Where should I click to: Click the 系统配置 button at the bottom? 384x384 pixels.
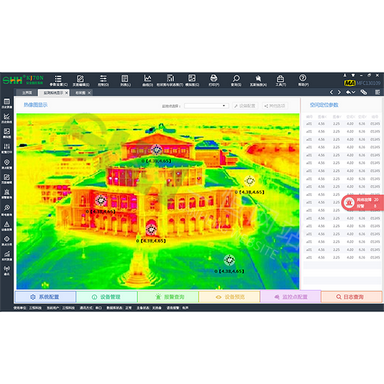[45, 297]
